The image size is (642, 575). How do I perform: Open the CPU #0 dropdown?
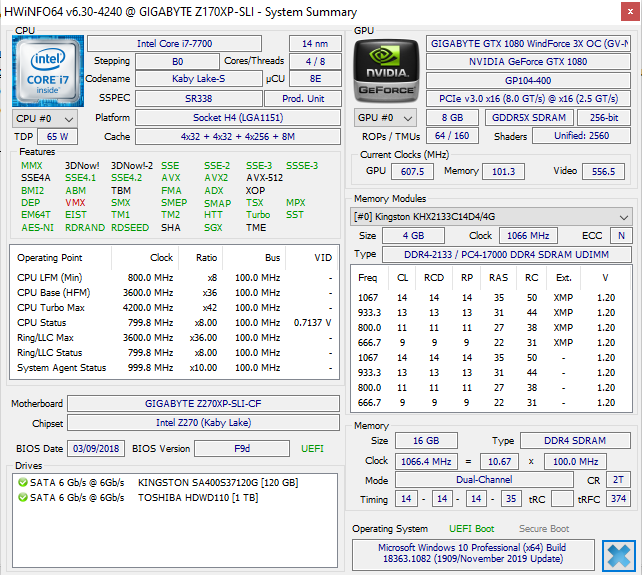pyautogui.click(x=45, y=119)
